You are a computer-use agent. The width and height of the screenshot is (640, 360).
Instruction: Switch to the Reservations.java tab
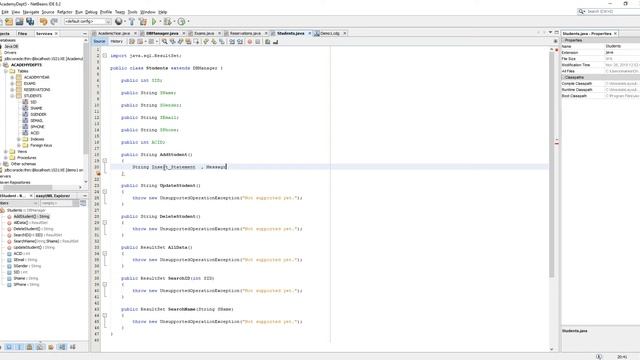pos(245,33)
